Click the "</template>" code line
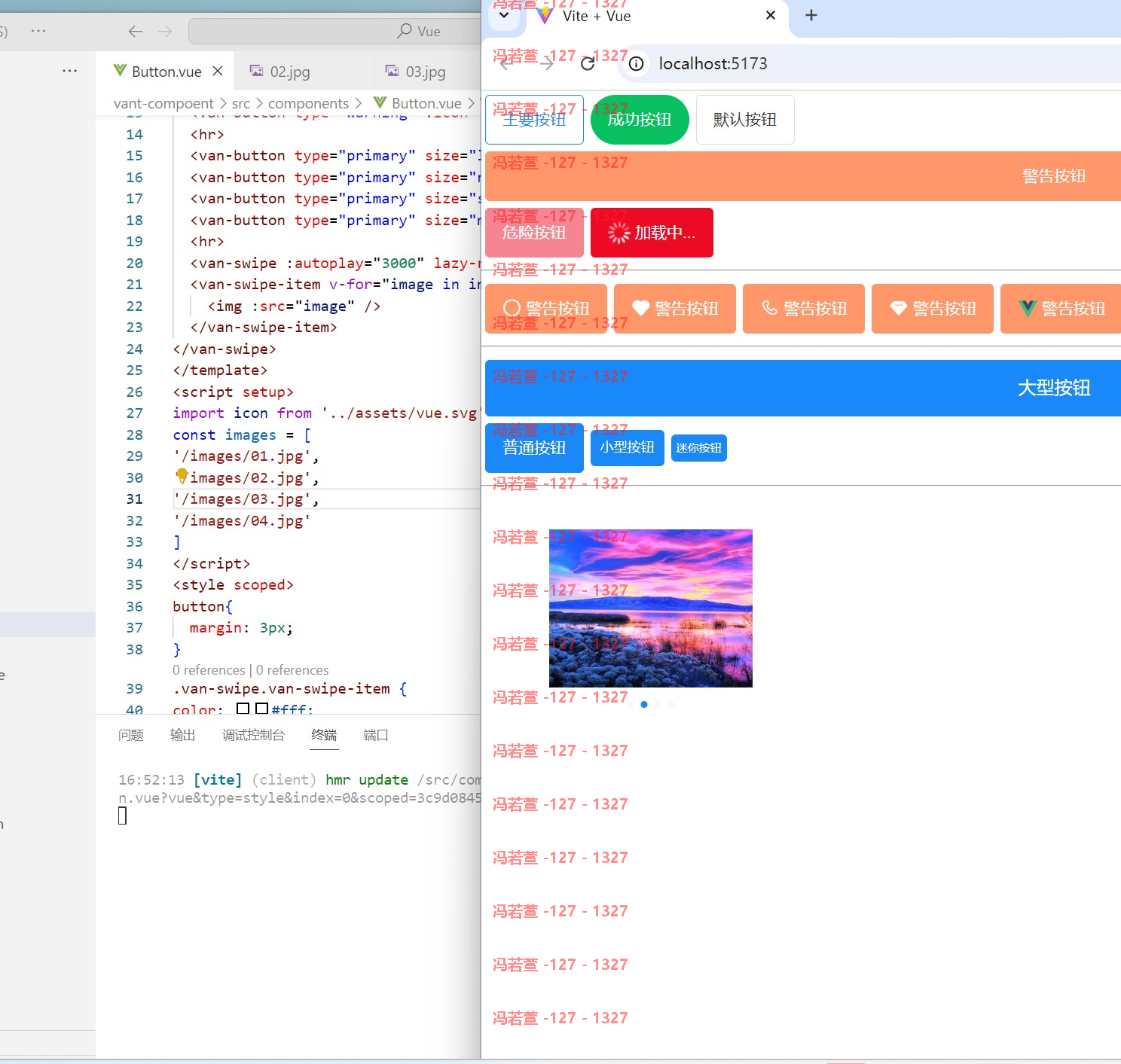Viewport: 1121px width, 1064px height. tap(220, 370)
